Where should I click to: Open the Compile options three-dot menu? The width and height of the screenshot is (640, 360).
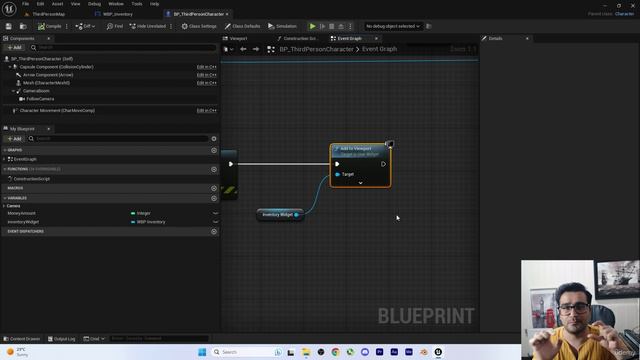[67, 26]
